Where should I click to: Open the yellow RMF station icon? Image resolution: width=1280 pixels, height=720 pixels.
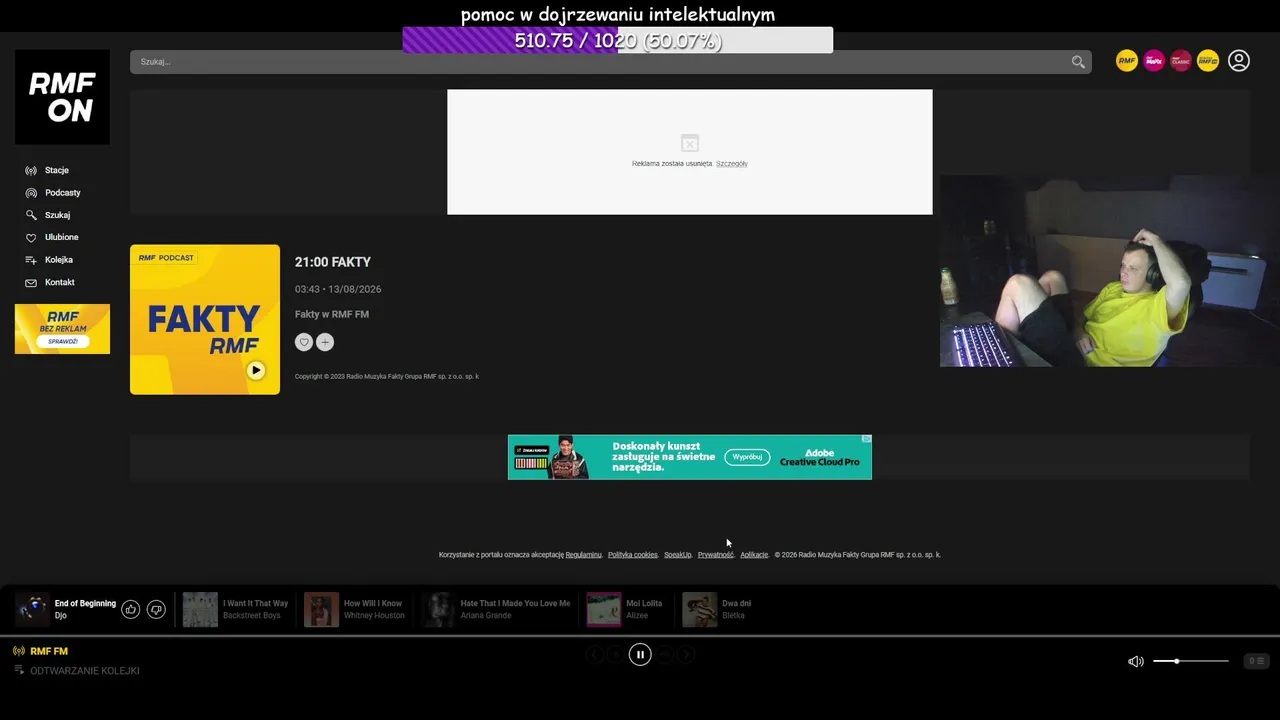point(1127,61)
